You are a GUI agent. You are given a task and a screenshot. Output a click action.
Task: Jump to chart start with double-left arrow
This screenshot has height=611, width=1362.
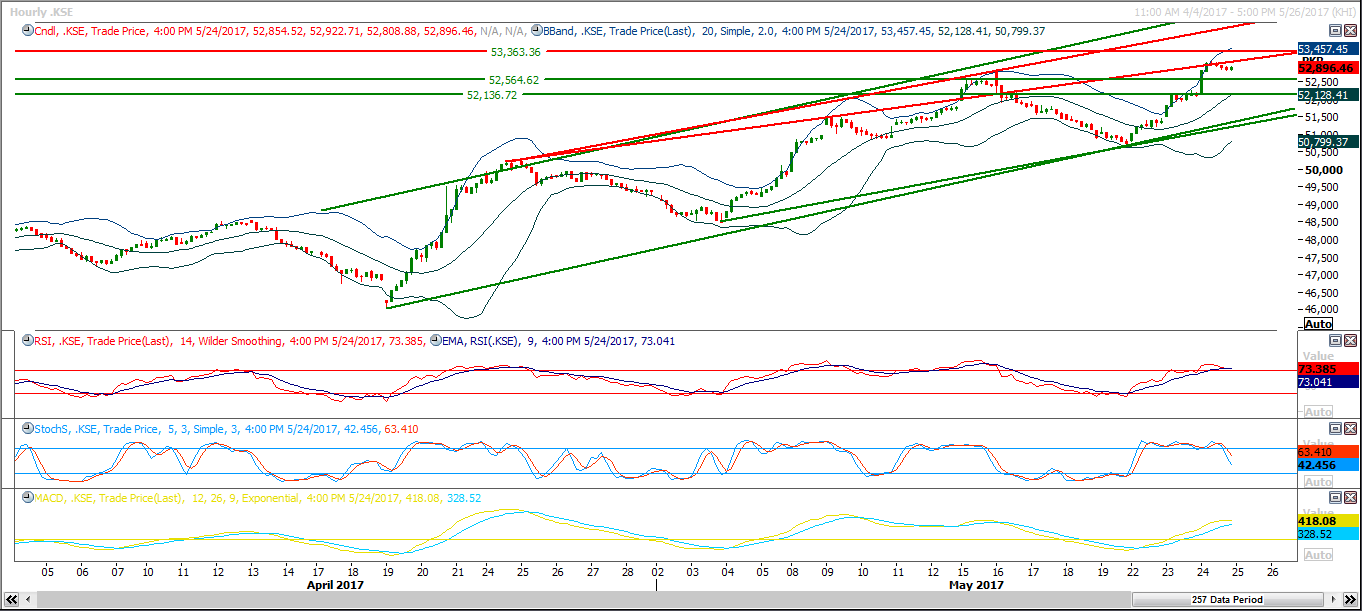pos(10,600)
